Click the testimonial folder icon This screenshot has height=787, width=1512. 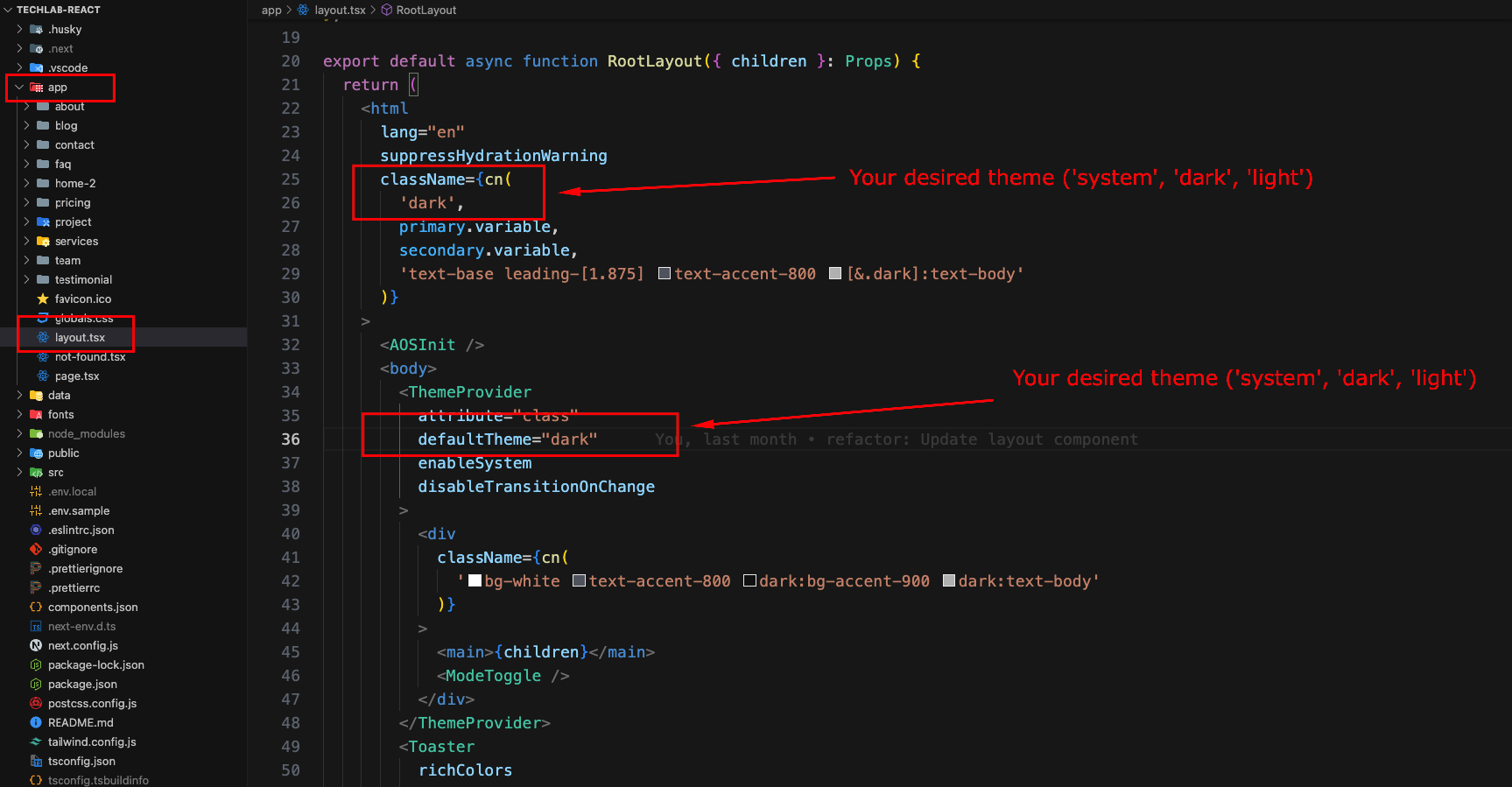43,279
